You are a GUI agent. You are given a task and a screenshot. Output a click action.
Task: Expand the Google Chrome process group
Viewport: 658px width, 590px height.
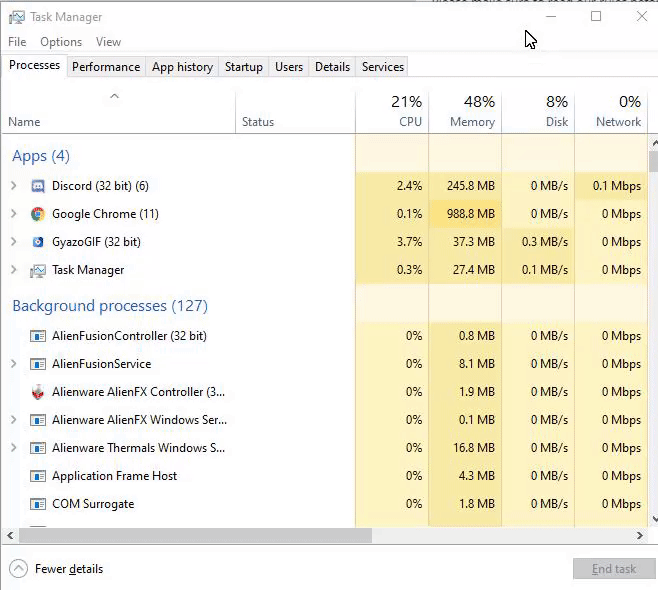point(13,214)
